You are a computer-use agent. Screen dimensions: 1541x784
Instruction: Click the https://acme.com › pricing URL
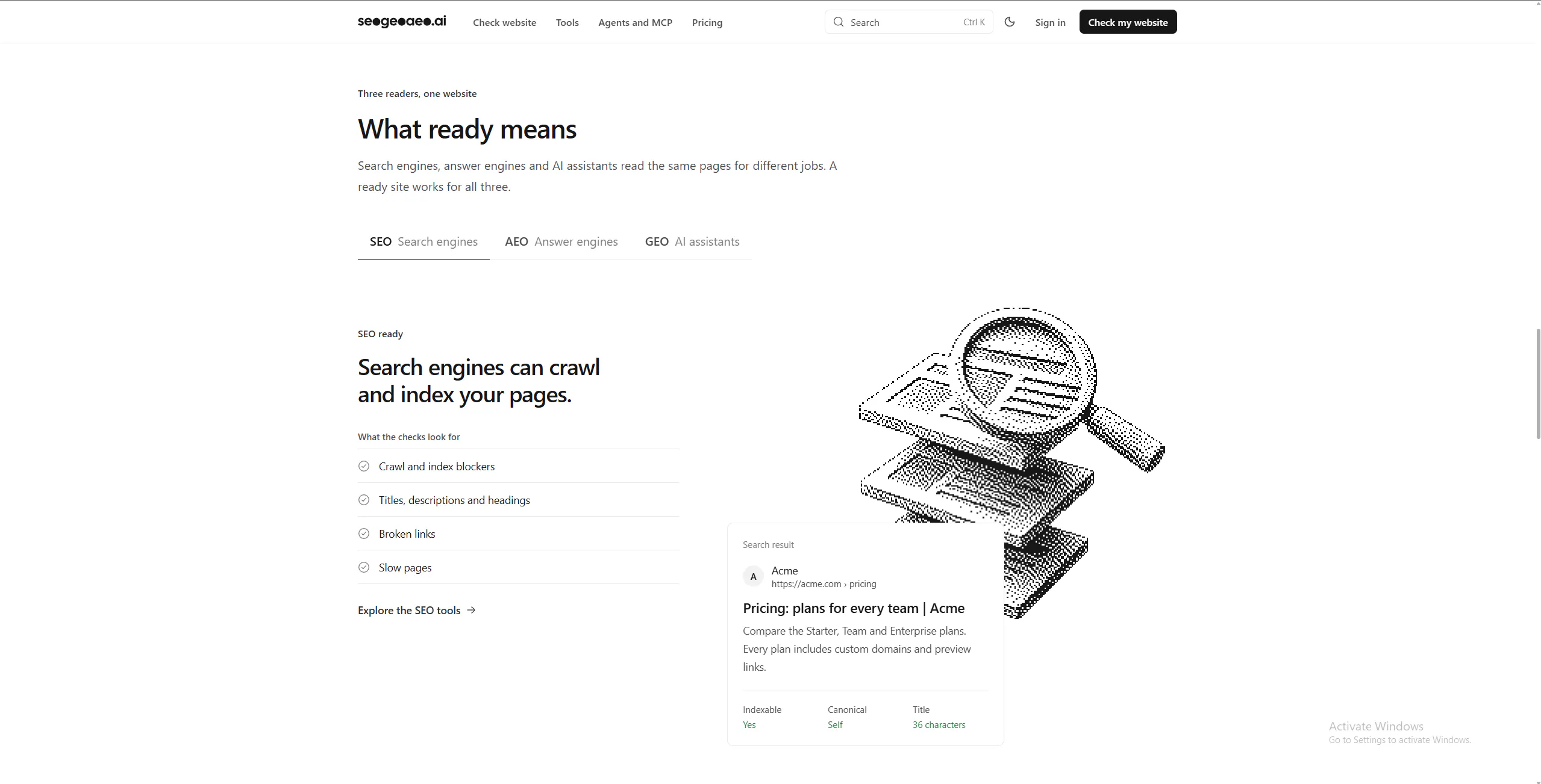pos(824,583)
